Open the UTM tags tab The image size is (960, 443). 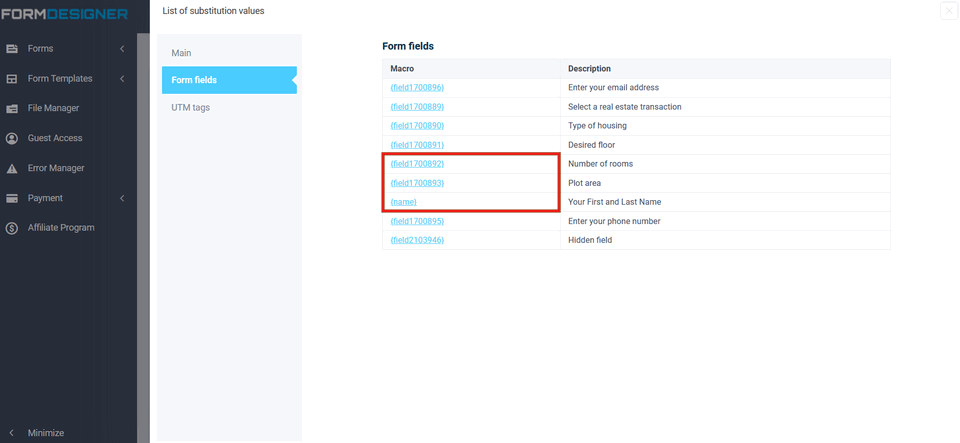(190, 107)
